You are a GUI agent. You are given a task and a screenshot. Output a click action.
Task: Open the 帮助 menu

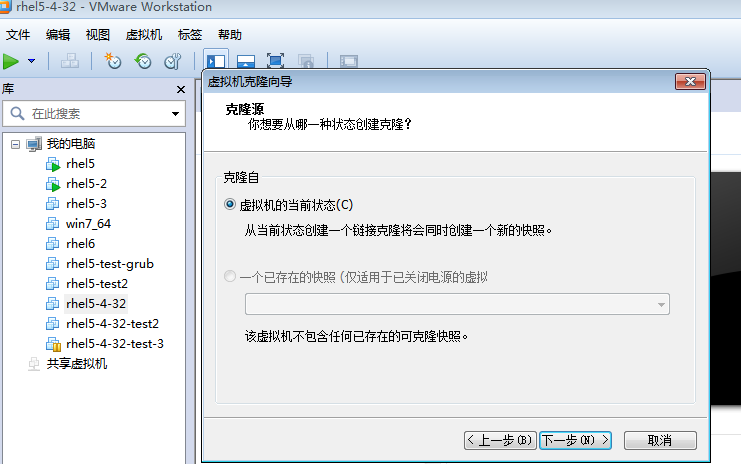230,34
